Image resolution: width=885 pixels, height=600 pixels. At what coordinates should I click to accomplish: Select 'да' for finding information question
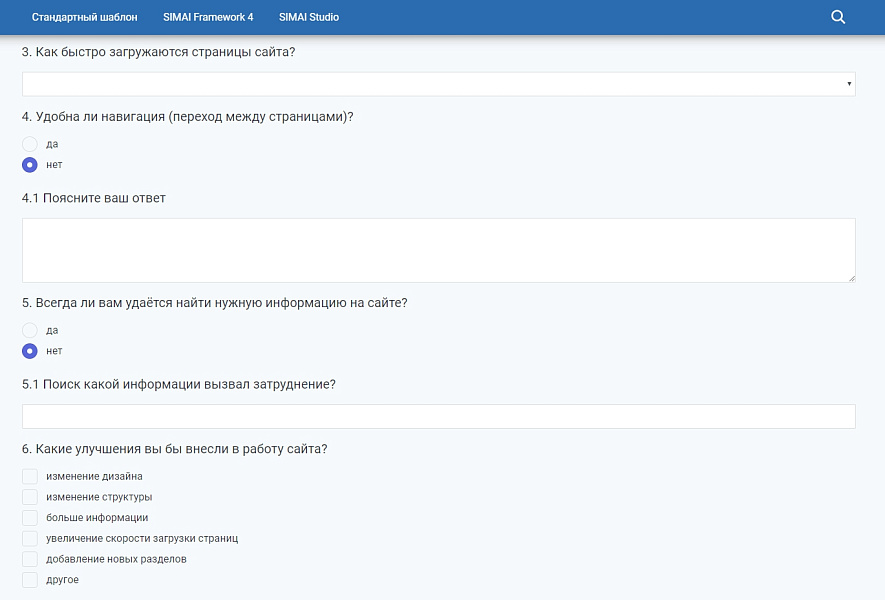point(30,330)
